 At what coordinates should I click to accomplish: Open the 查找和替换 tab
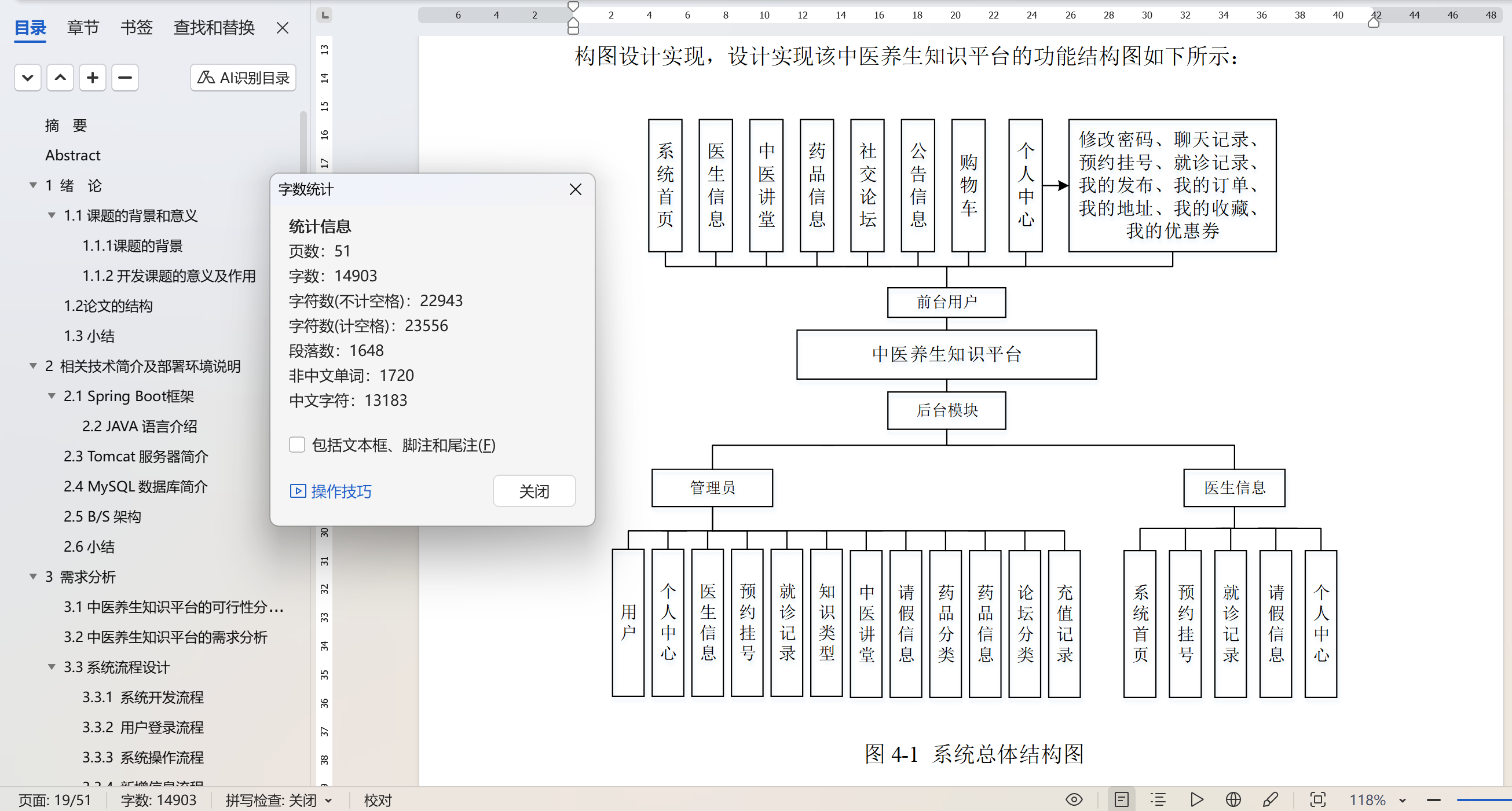point(214,28)
